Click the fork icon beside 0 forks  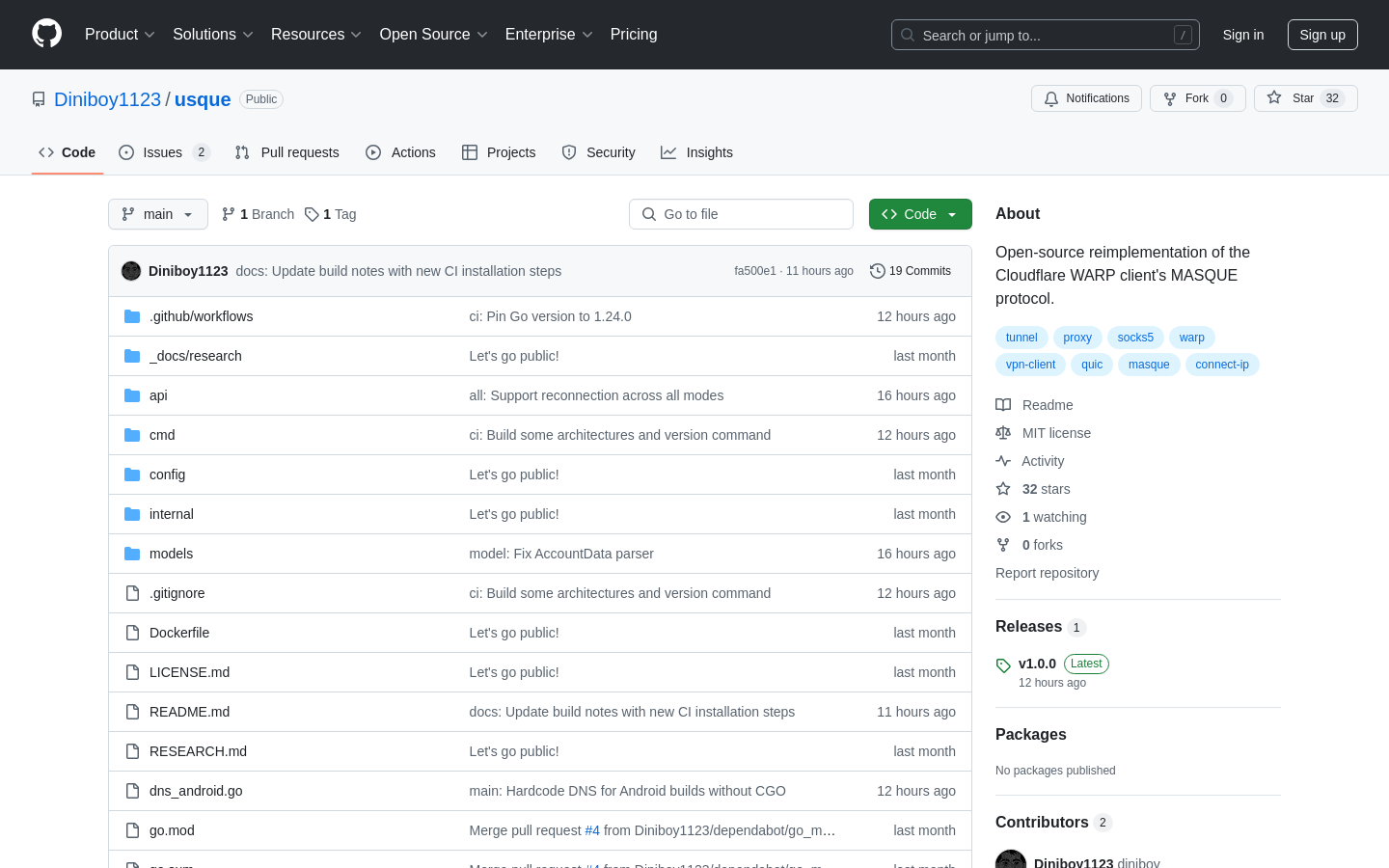point(1003,545)
